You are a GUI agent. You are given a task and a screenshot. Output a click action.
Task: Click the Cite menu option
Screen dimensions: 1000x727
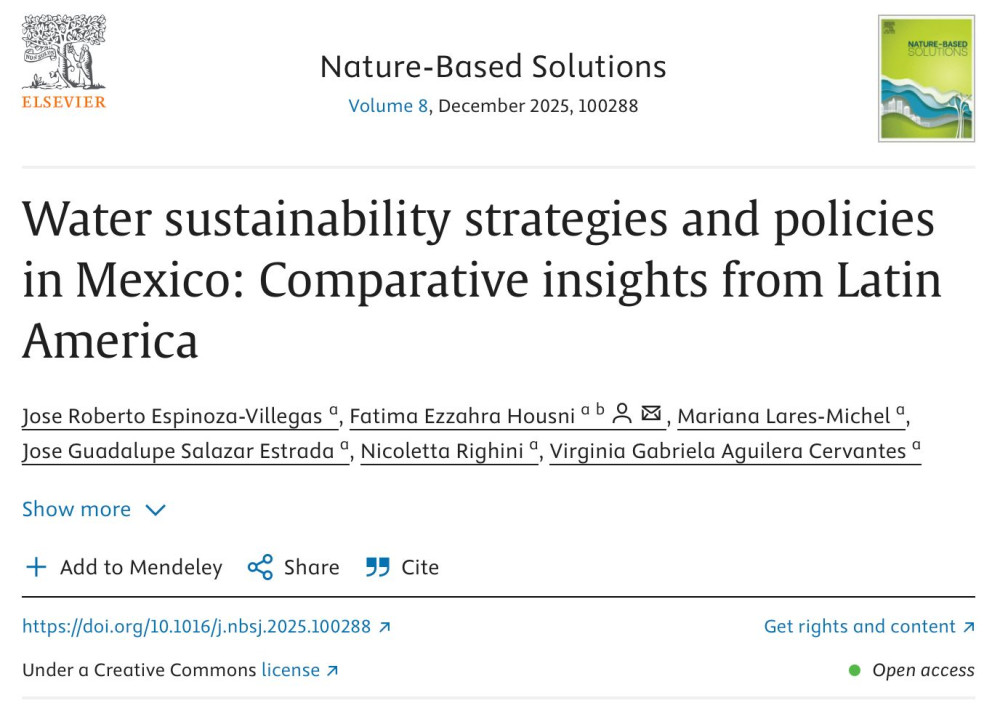pyautogui.click(x=420, y=567)
